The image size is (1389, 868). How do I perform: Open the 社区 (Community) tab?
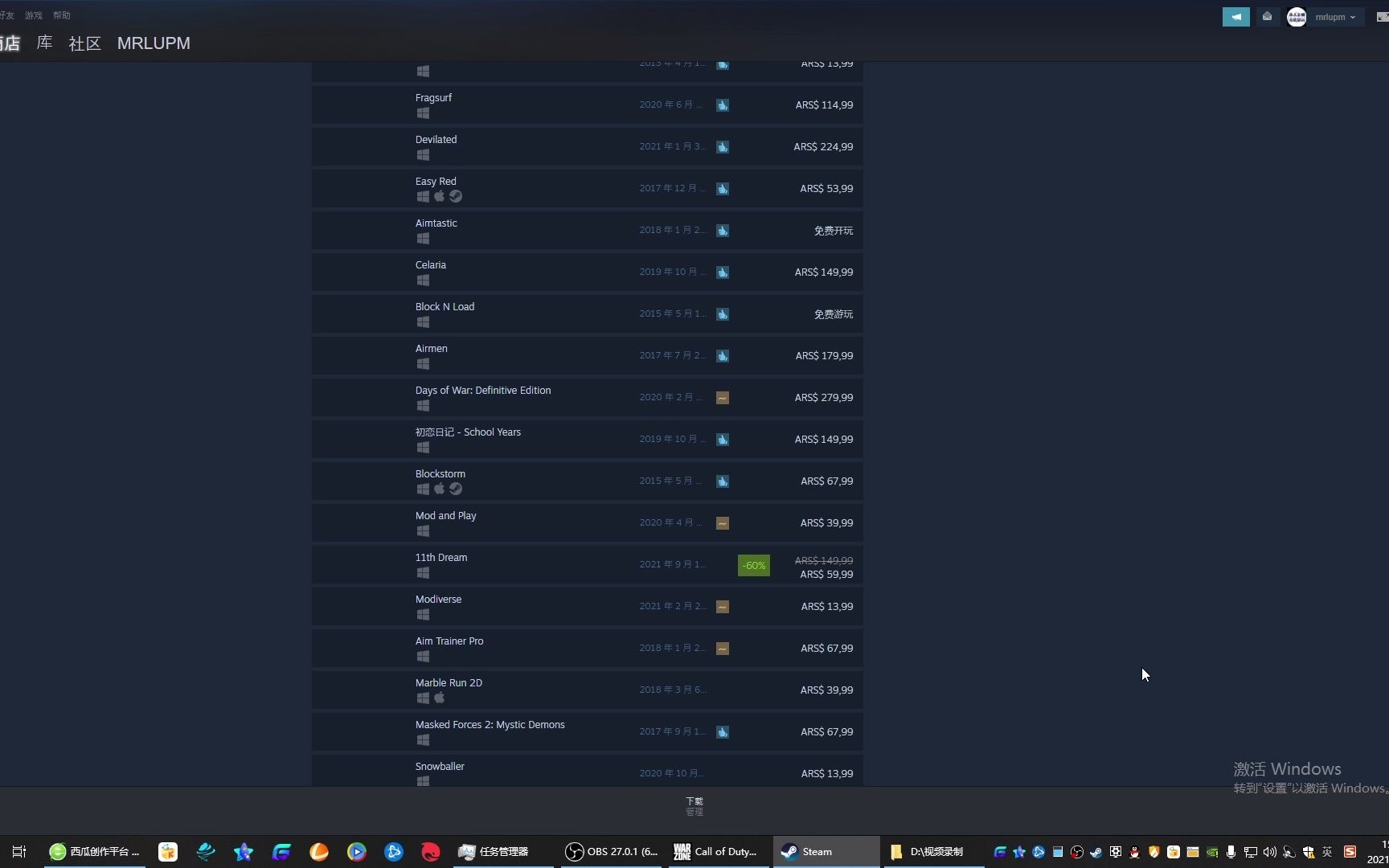pos(85,43)
